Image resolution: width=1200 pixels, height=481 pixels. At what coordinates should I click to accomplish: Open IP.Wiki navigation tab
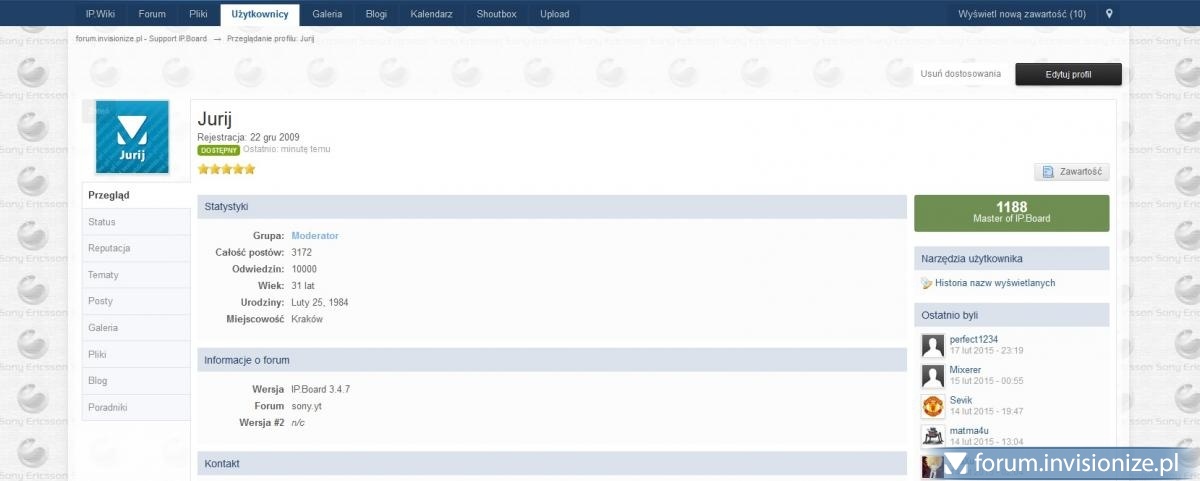click(101, 14)
